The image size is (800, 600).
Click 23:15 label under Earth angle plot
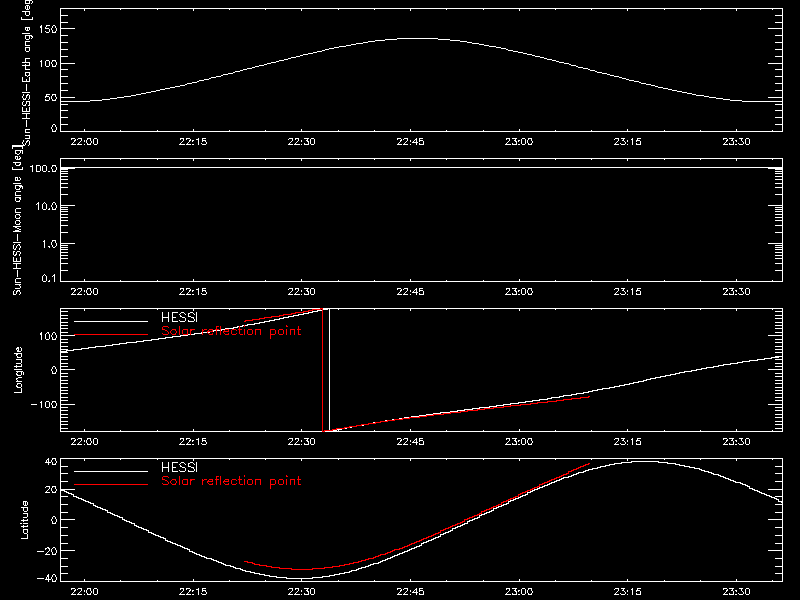click(x=628, y=141)
